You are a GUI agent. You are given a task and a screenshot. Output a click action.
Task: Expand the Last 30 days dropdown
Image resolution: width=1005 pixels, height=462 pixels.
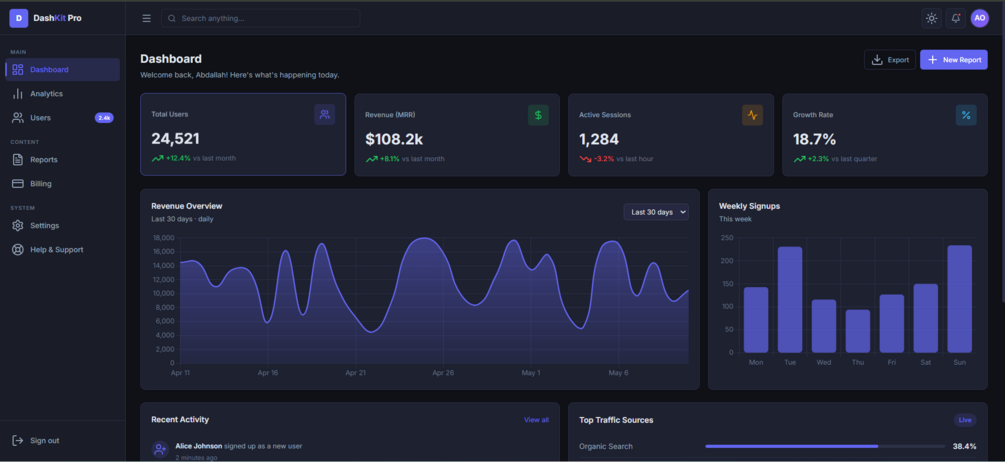tap(656, 212)
